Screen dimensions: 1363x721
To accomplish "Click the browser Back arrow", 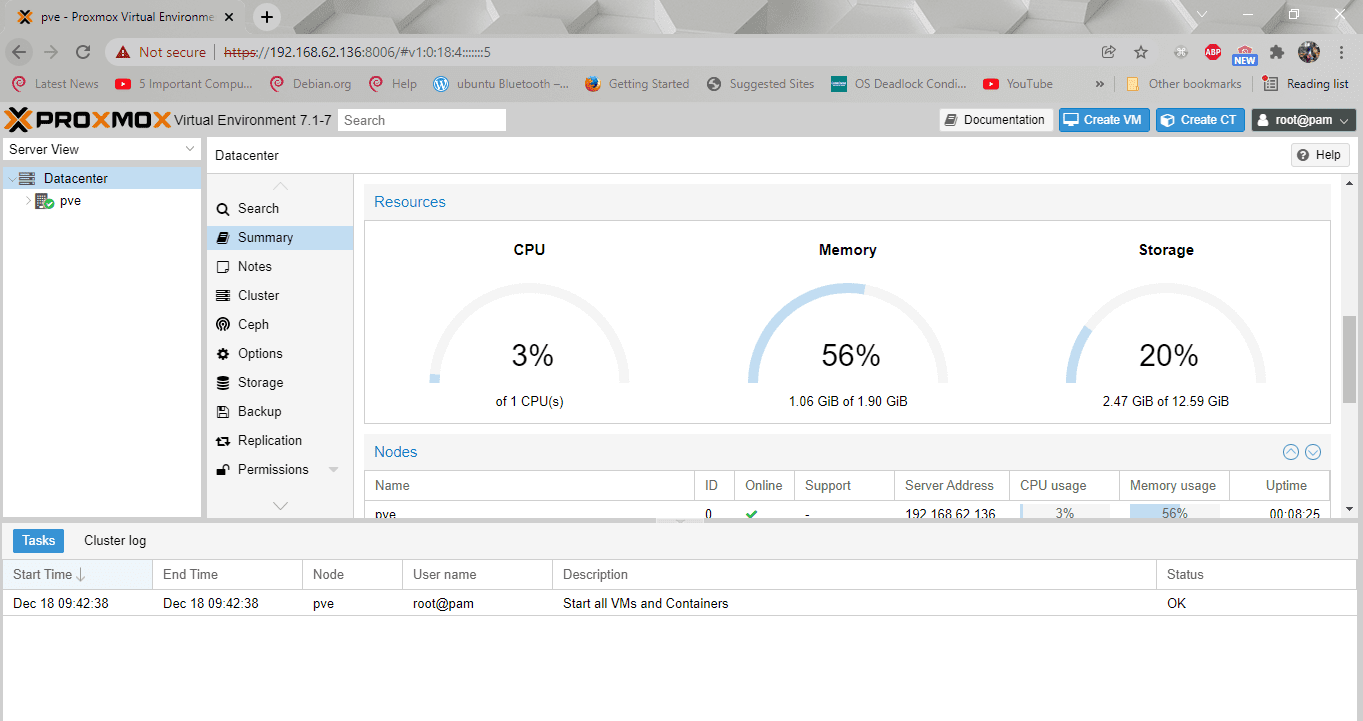I will 19,52.
